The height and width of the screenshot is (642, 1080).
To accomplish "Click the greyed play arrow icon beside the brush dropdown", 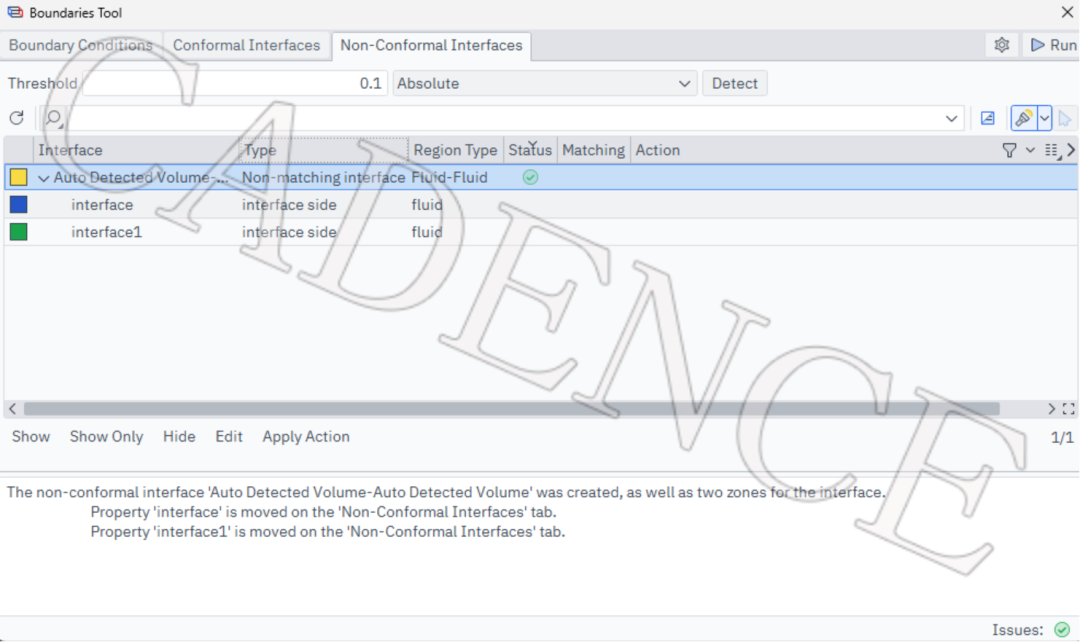I will tap(1065, 118).
